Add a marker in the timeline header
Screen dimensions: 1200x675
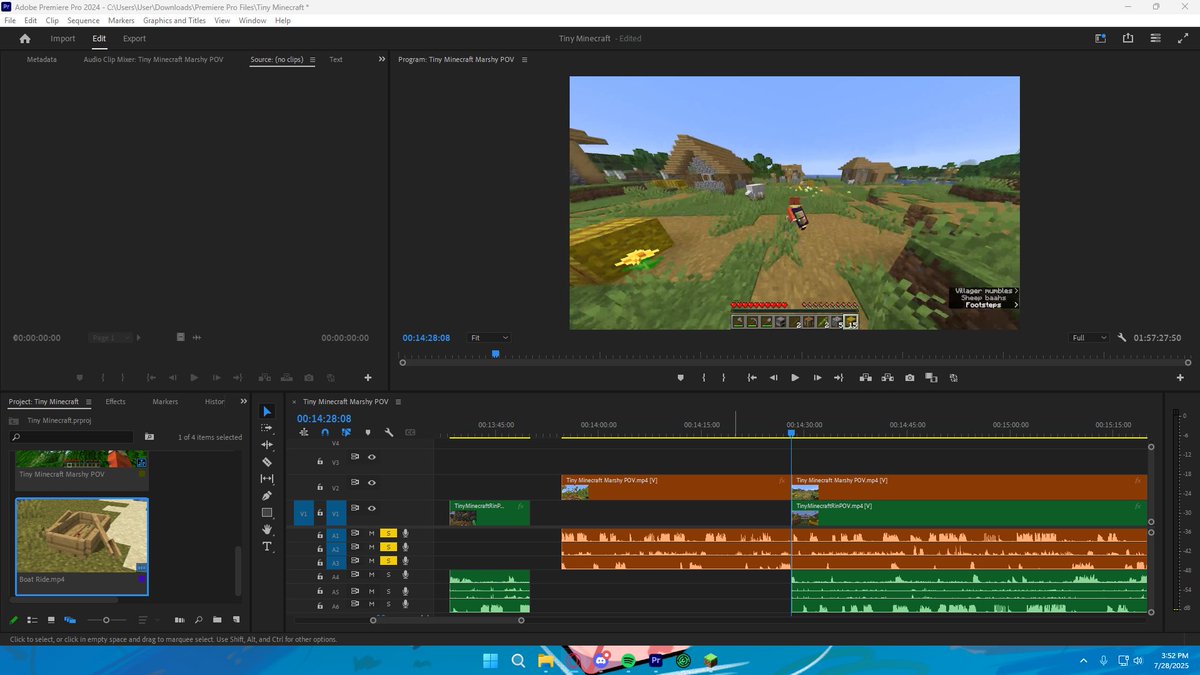(x=368, y=433)
